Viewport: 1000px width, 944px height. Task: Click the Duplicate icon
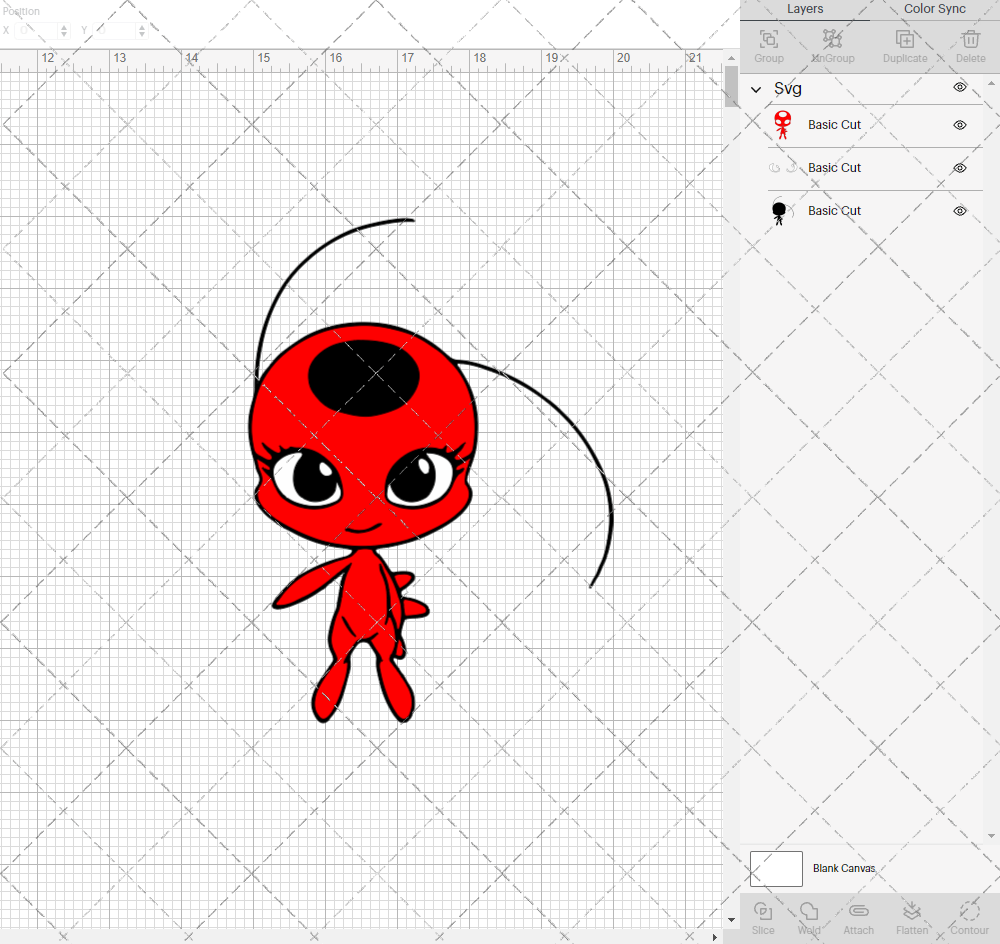pyautogui.click(x=905, y=40)
